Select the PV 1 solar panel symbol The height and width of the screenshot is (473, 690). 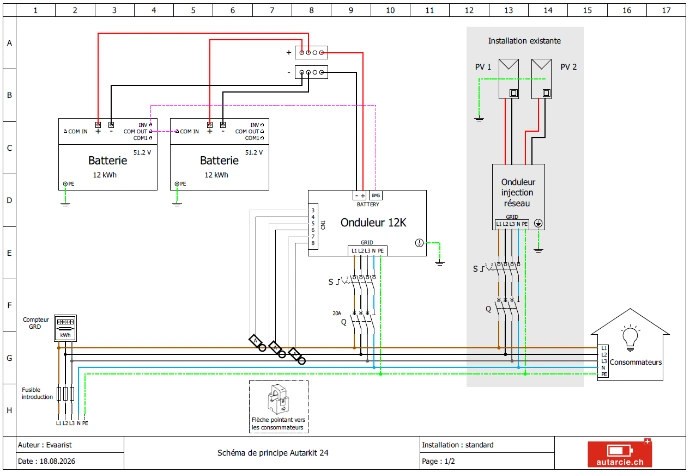point(508,78)
